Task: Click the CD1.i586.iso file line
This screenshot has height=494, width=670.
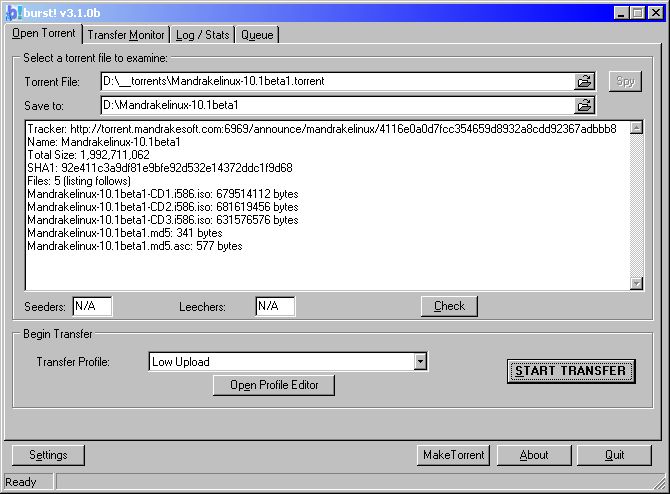Action: click(x=163, y=194)
